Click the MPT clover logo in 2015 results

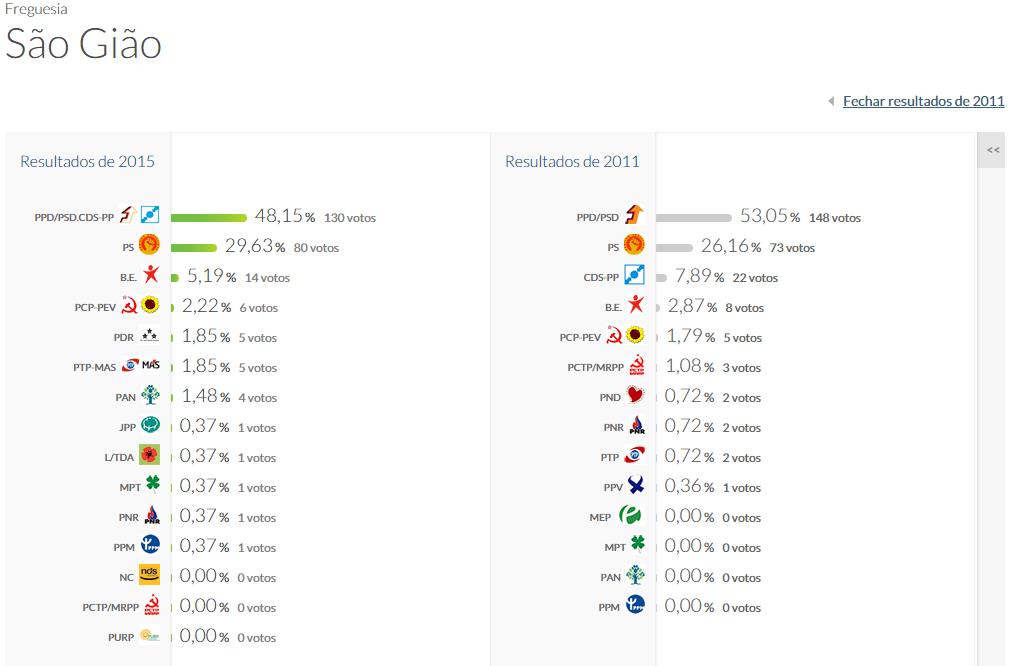(152, 485)
